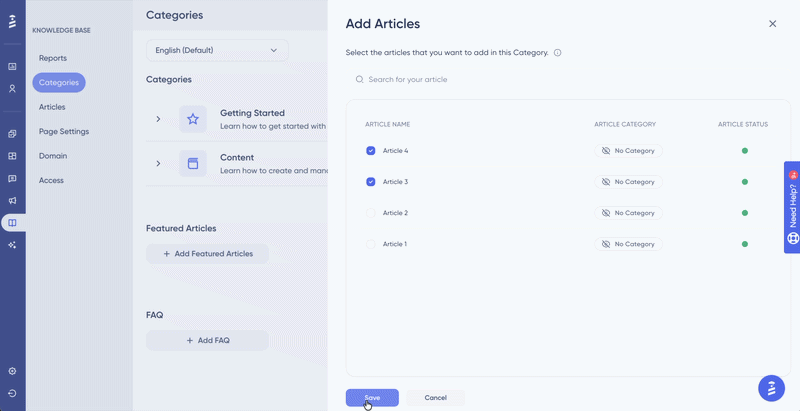The width and height of the screenshot is (800, 411).
Task: Click the green status dot for Article 2
Action: (x=745, y=213)
